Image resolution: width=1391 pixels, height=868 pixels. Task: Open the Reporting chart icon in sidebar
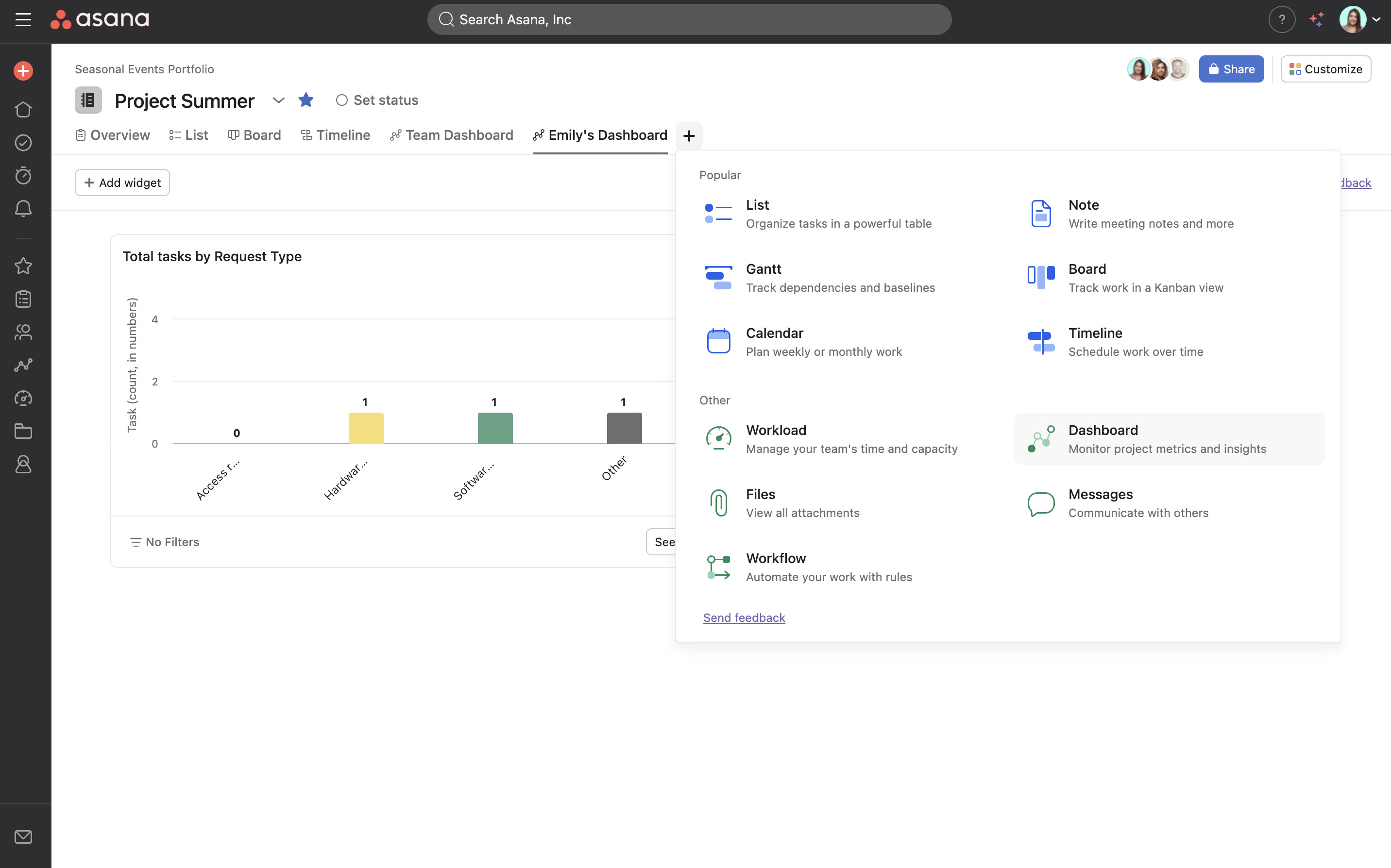click(23, 365)
